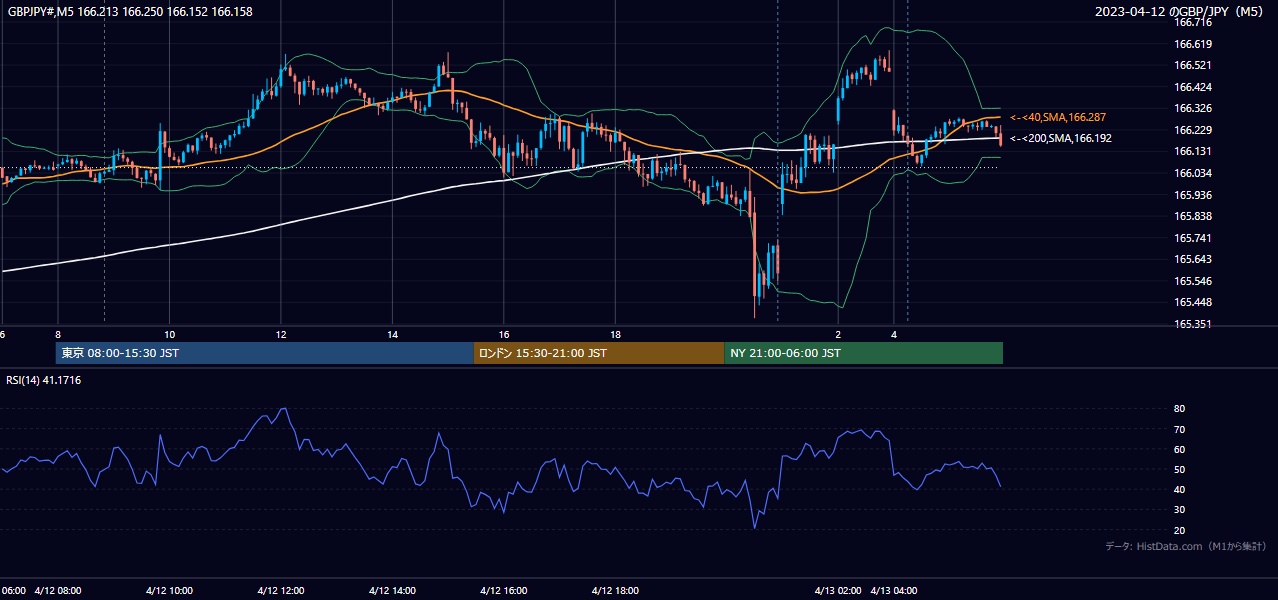This screenshot has width=1278, height=600.
Task: Click price axis label 166.619
Action: point(1193,44)
